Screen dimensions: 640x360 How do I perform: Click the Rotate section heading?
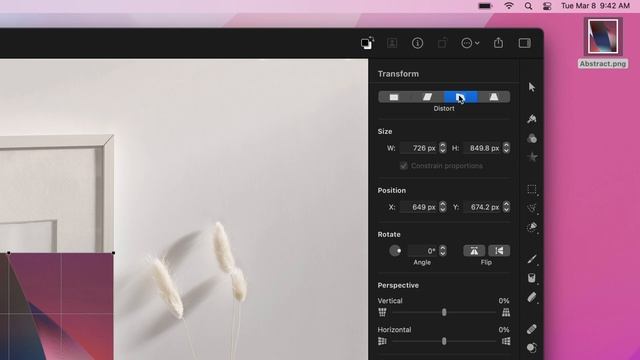click(389, 235)
